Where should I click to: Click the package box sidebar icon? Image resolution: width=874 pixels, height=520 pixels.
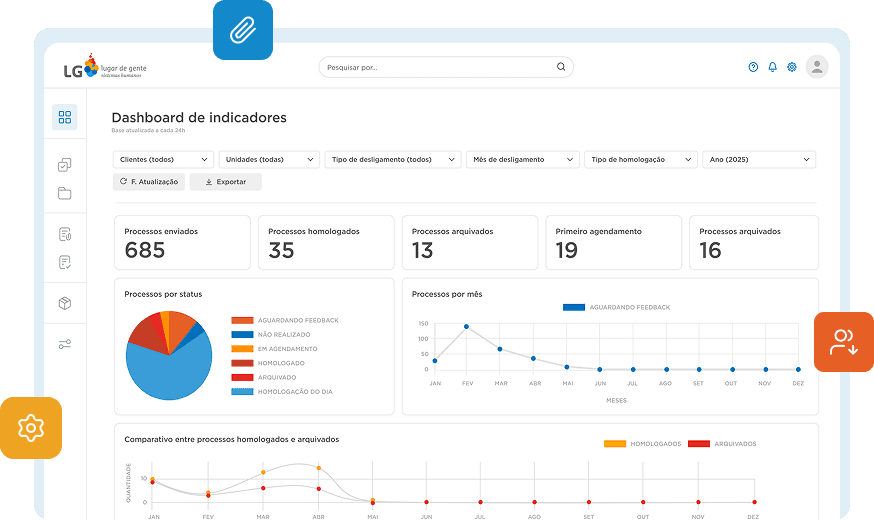(x=65, y=303)
